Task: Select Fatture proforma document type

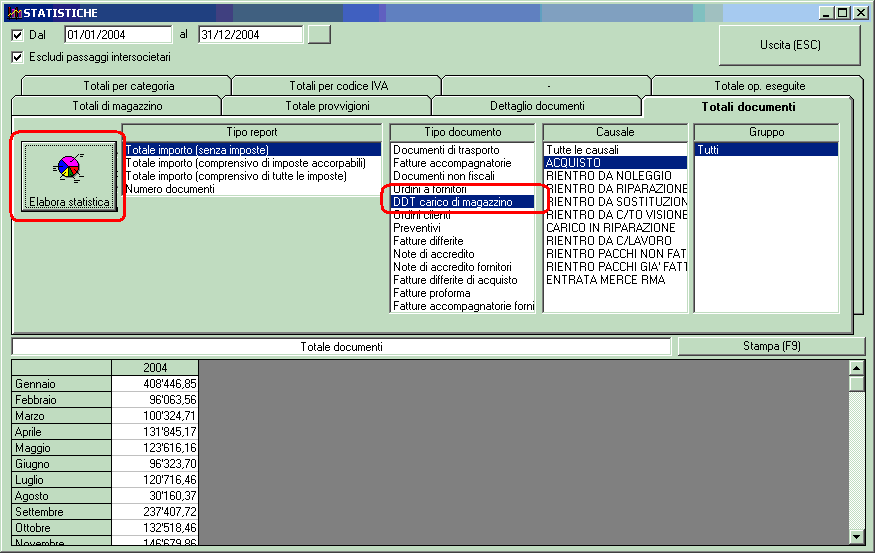Action: click(x=463, y=293)
